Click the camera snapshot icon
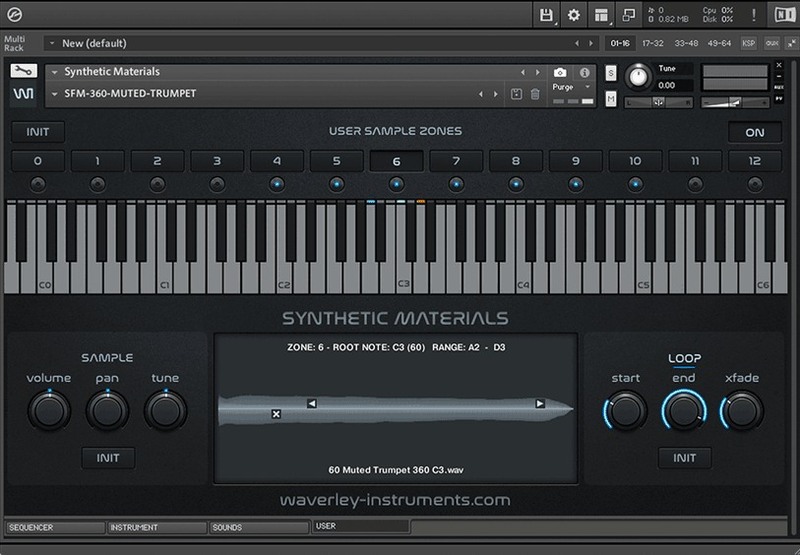The width and height of the screenshot is (800, 555). click(560, 72)
